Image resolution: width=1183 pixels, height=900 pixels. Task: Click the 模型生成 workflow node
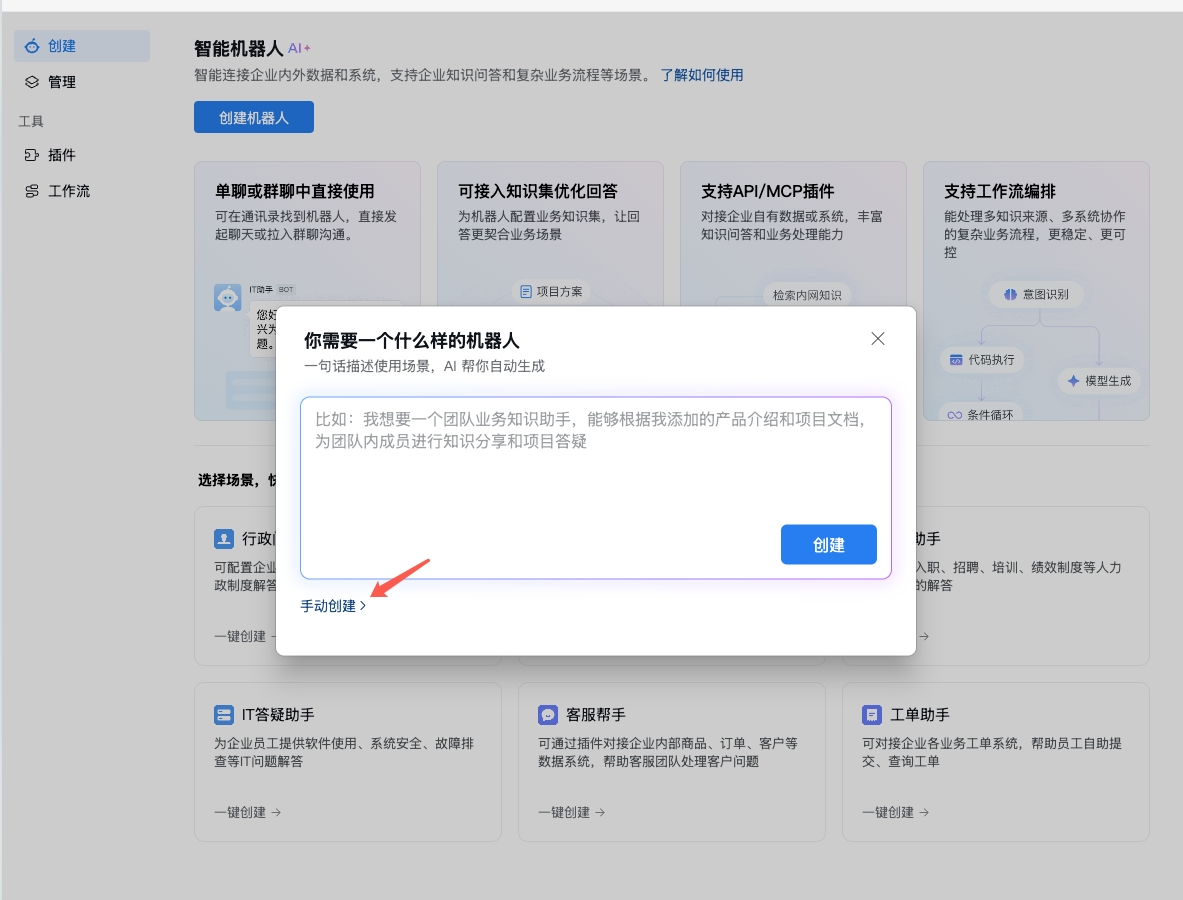coord(1099,381)
